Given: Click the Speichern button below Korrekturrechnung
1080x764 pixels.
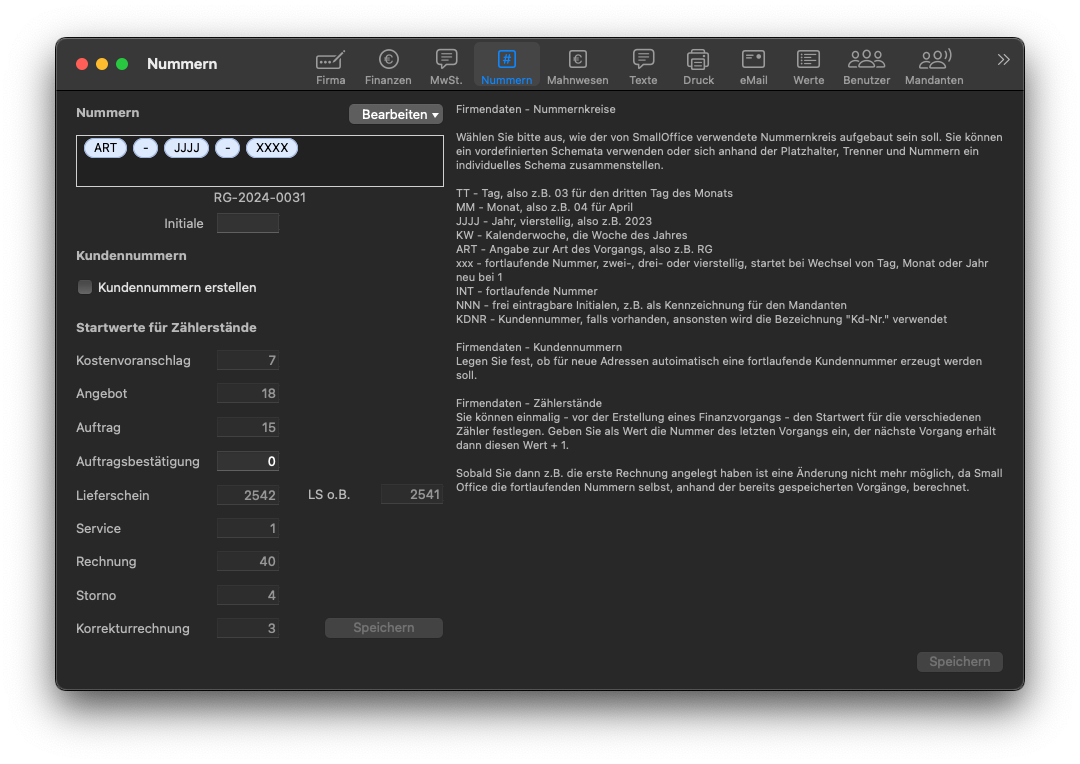Looking at the screenshot, I should click(x=383, y=628).
